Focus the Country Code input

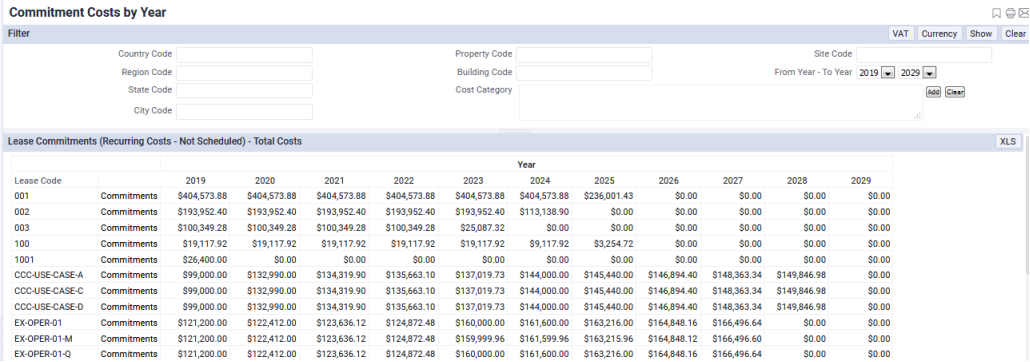[244, 55]
